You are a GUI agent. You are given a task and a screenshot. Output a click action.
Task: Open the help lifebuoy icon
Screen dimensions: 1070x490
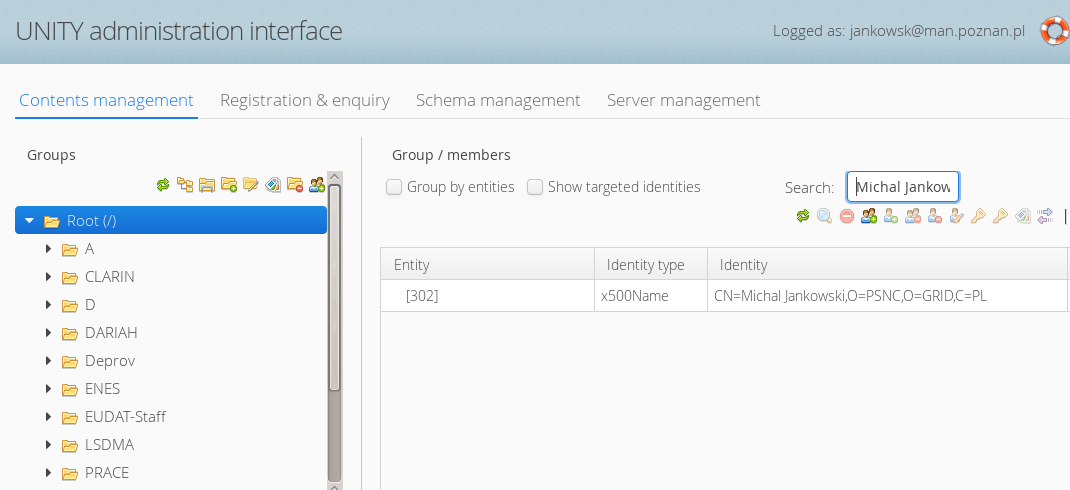[1054, 31]
